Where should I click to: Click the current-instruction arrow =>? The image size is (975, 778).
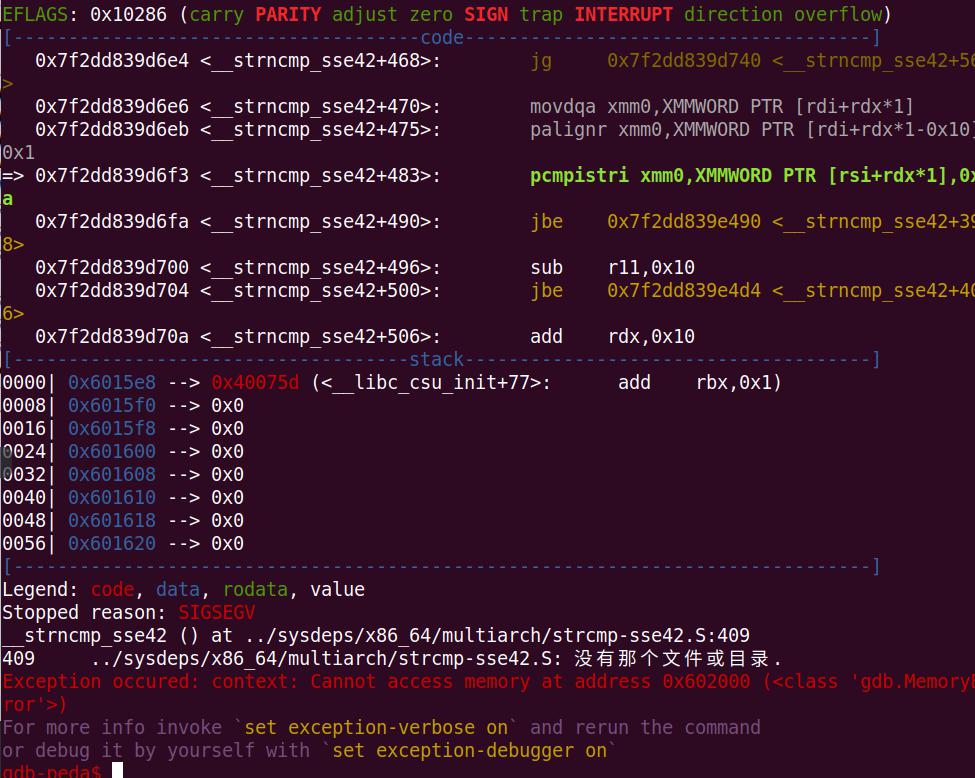point(13,175)
